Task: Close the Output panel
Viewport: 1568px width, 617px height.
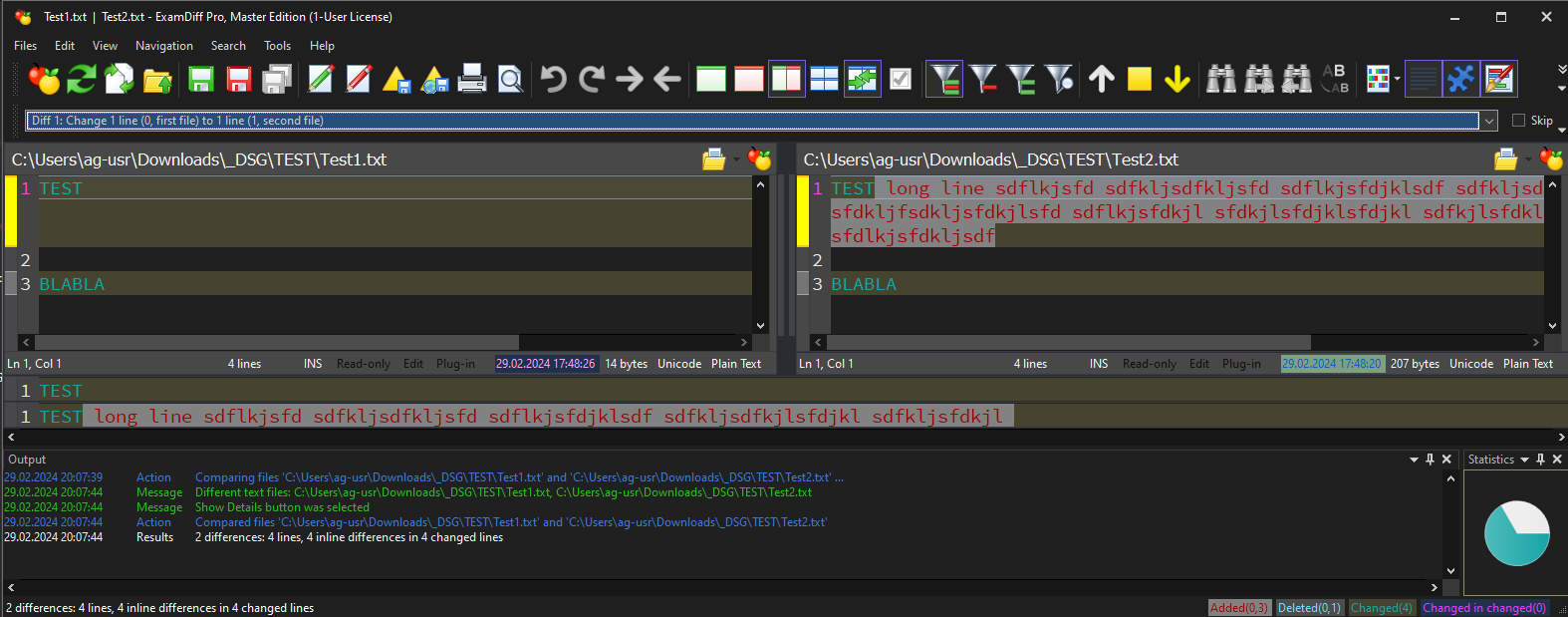Action: (1446, 460)
